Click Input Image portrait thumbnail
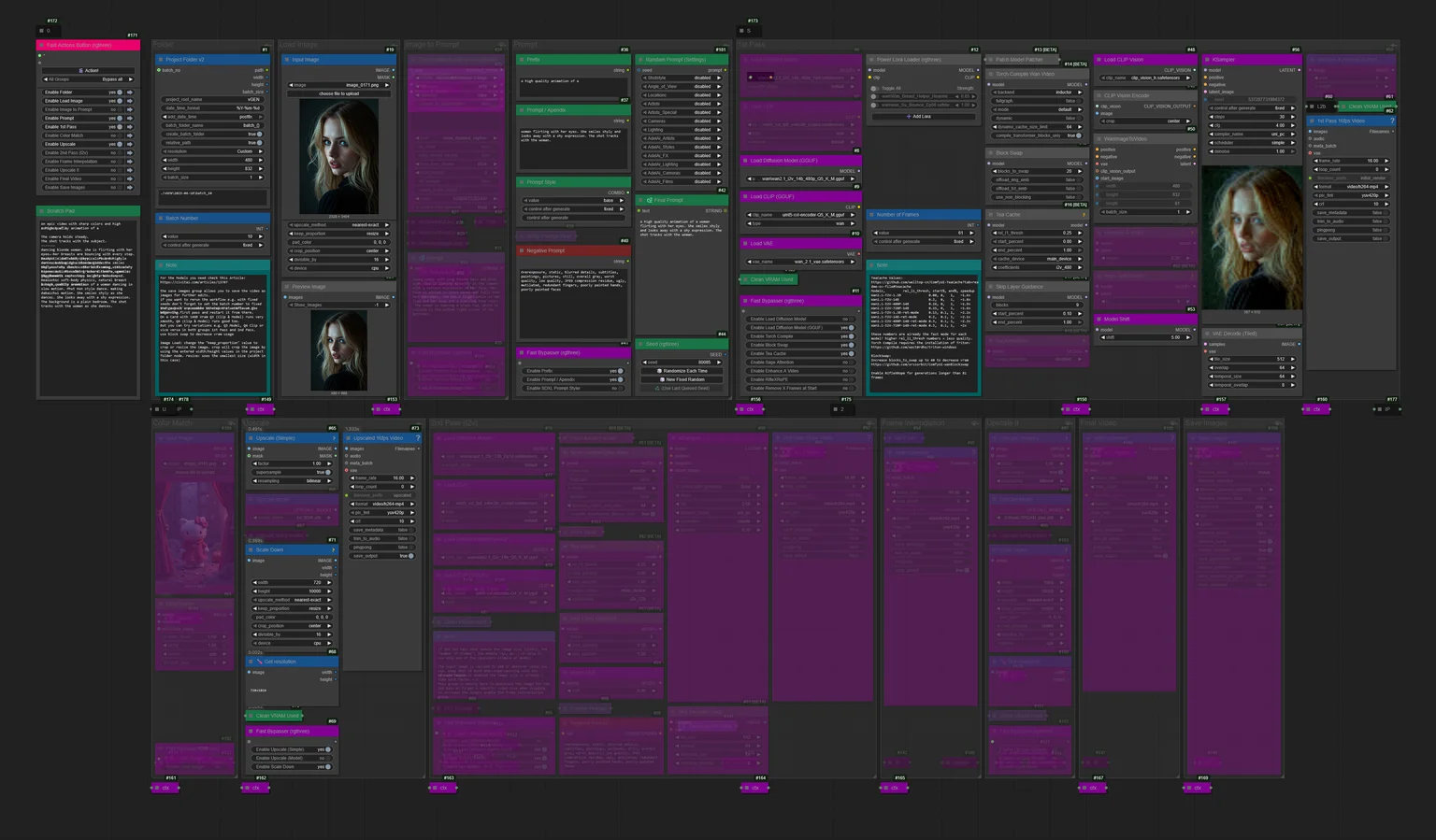This screenshot has width=1436, height=840. 338,157
